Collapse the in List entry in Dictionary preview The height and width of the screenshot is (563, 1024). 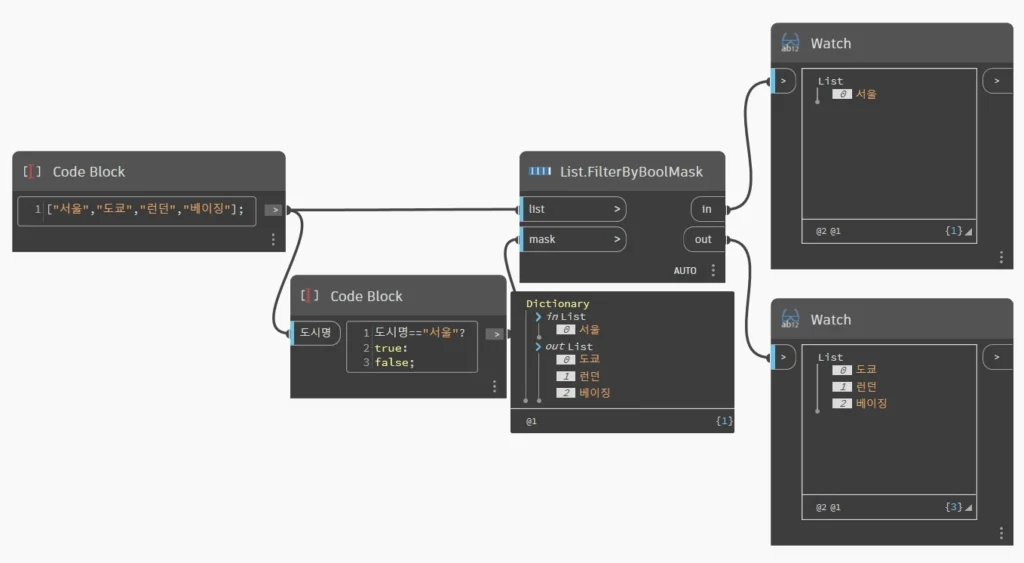pos(538,317)
